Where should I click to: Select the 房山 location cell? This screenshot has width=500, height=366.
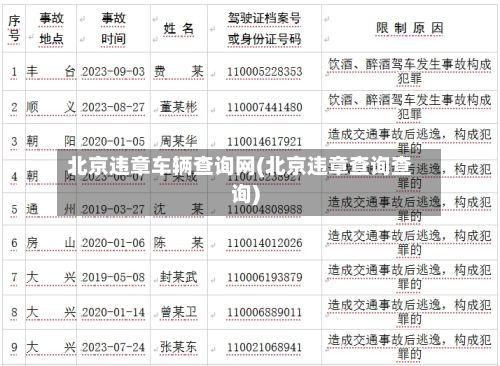tap(51, 243)
